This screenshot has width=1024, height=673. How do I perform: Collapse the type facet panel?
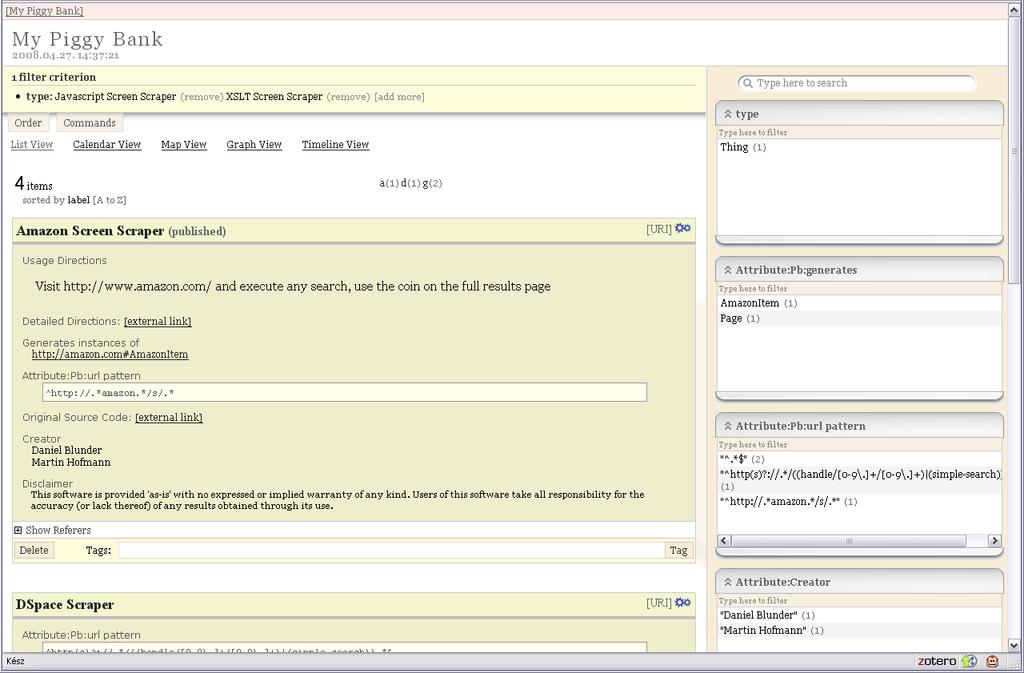pos(728,114)
